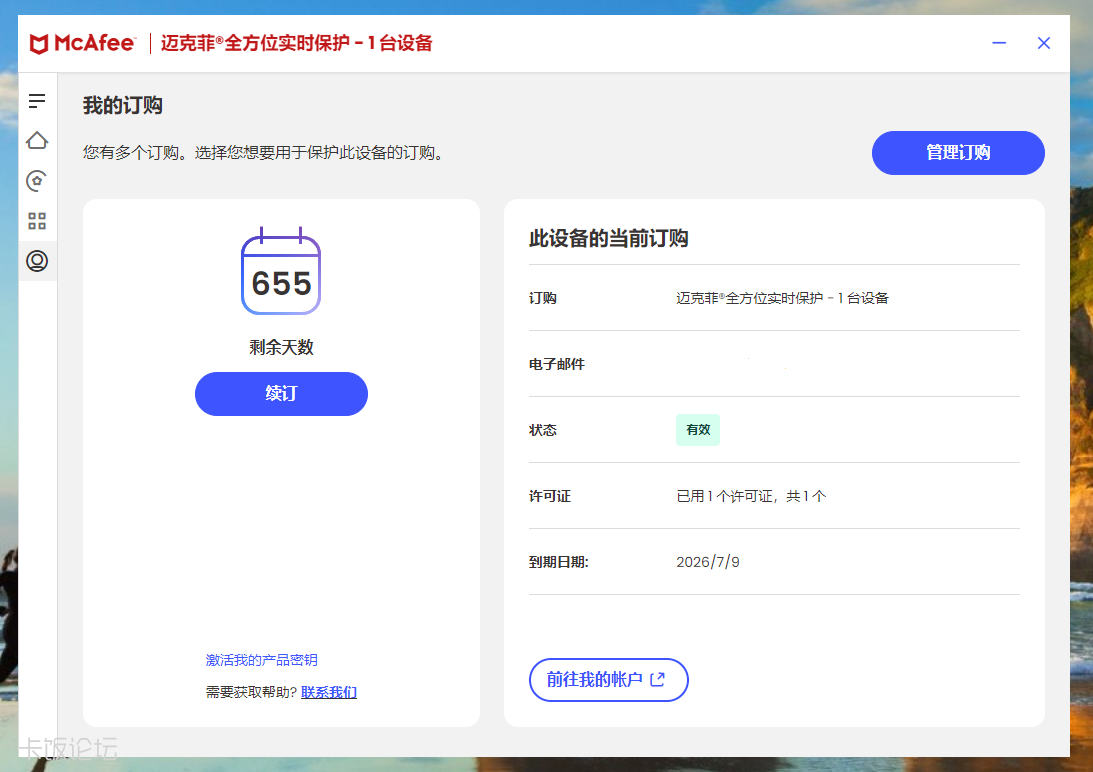Minimize the McAfee window
This screenshot has width=1093, height=772.
tap(999, 43)
